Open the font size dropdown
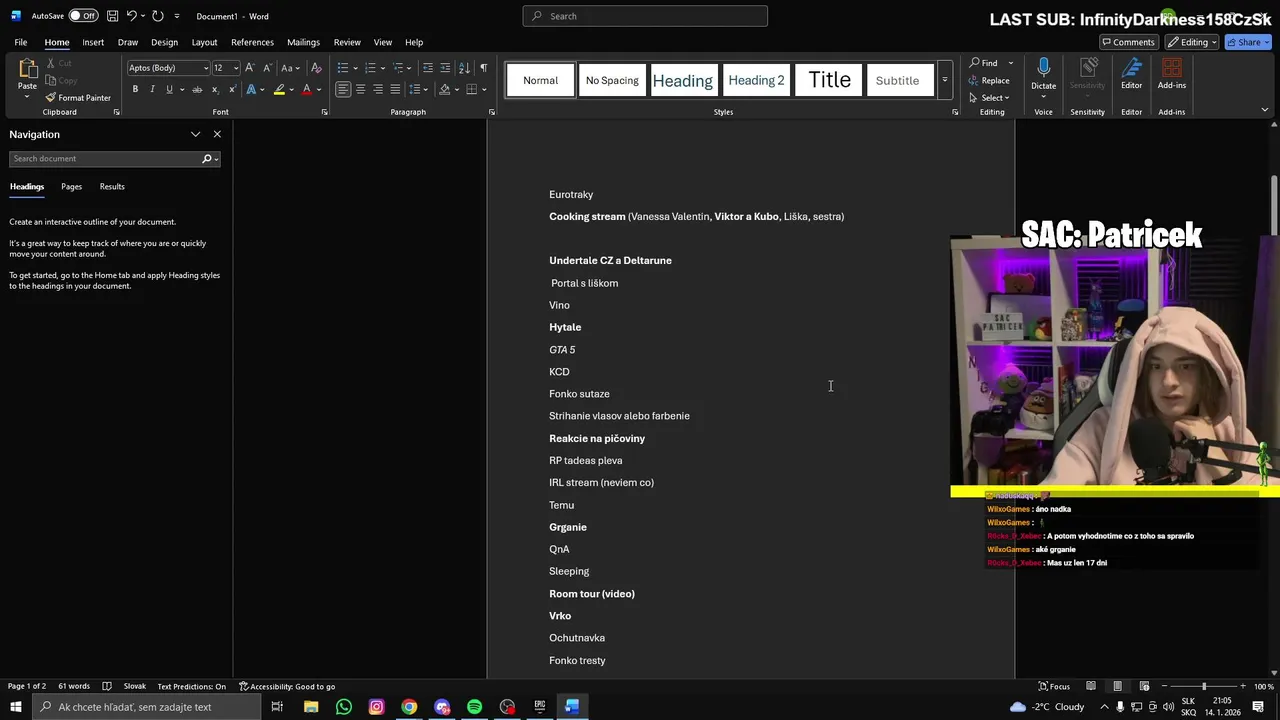This screenshot has width=1280, height=720. pos(236,68)
